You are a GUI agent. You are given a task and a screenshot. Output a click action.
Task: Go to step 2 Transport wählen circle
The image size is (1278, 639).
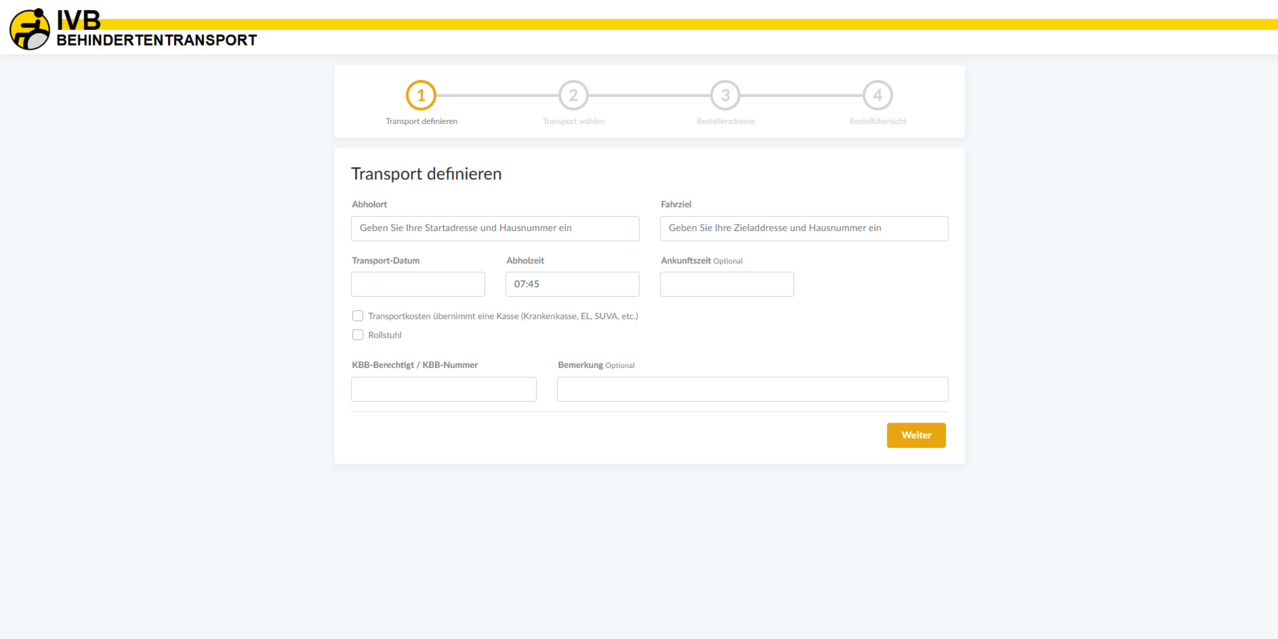coord(573,95)
